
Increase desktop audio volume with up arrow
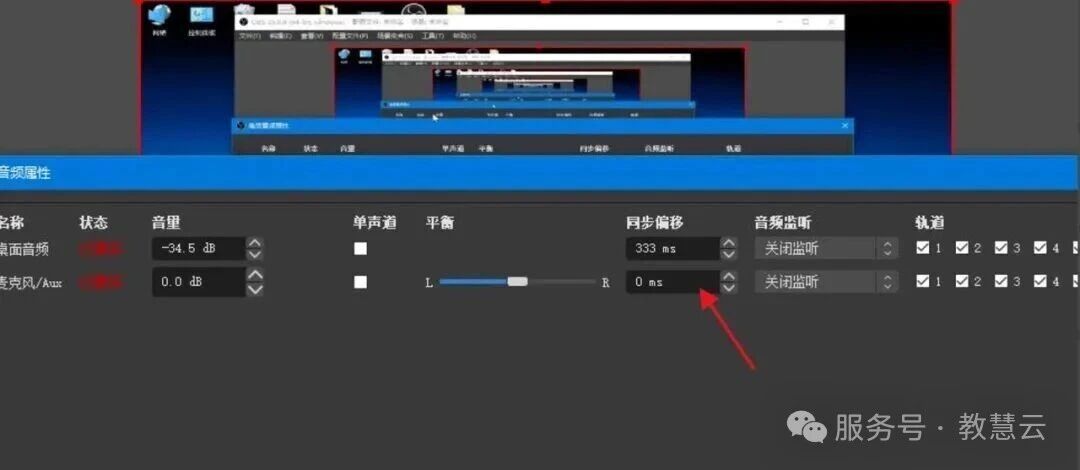coord(255,242)
